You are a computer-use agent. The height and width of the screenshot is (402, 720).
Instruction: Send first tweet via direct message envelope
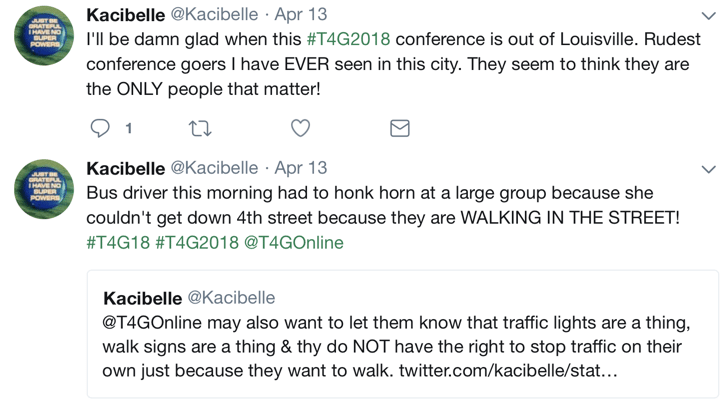tap(399, 128)
